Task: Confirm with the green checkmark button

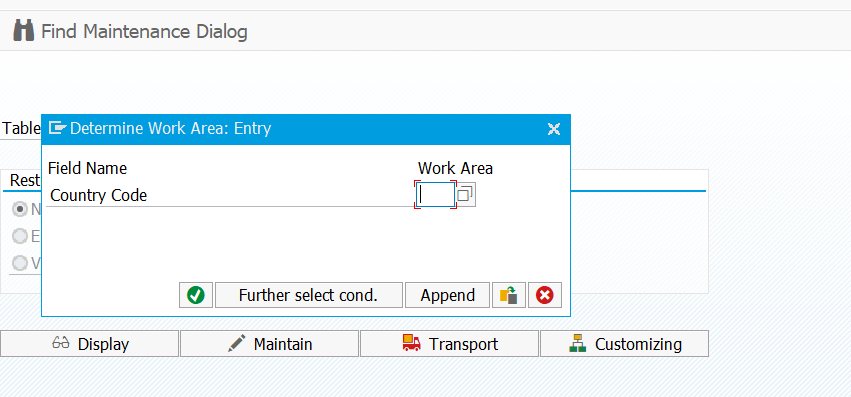Action: pos(196,295)
